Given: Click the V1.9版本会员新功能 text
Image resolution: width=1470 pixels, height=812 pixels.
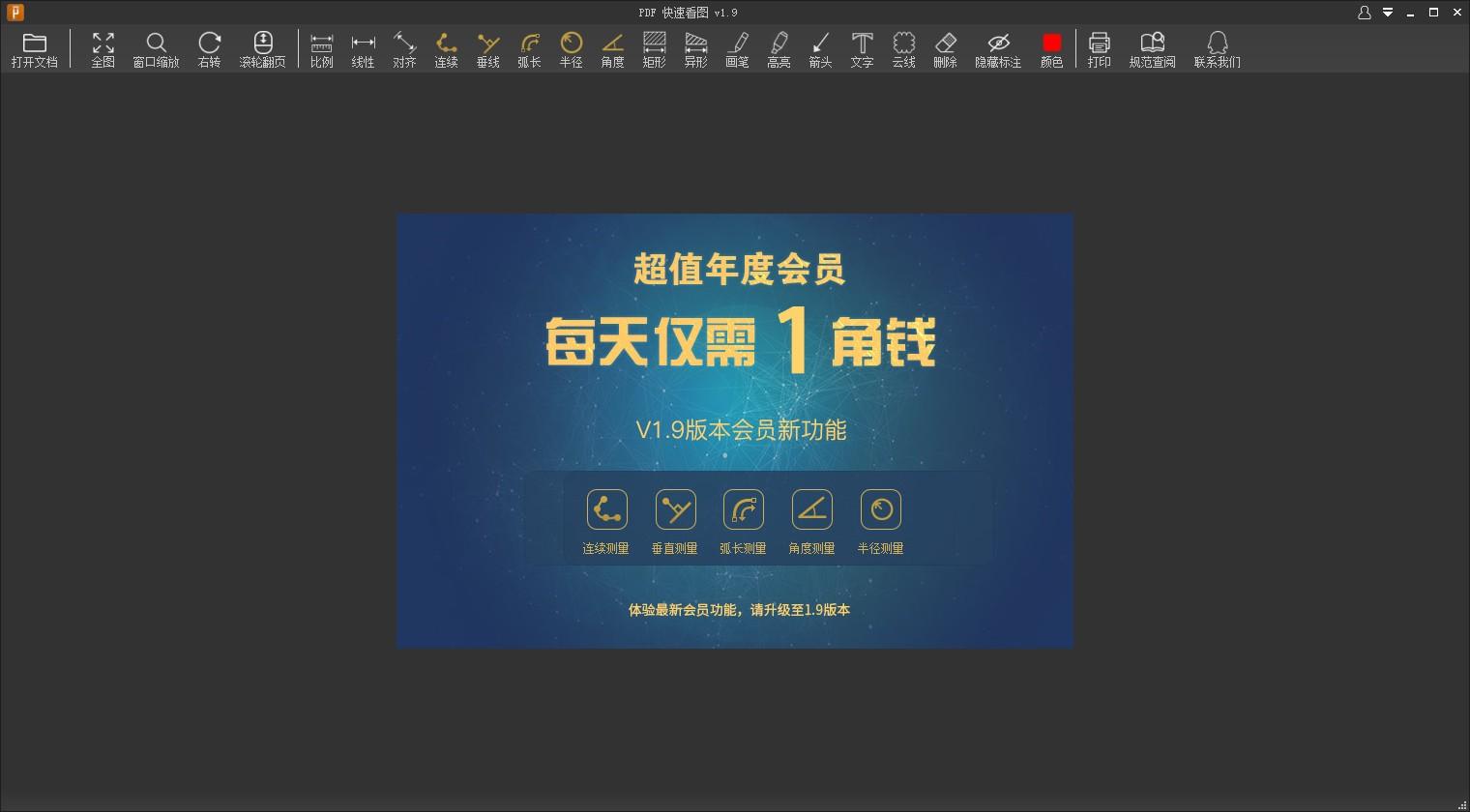Looking at the screenshot, I should [x=741, y=430].
